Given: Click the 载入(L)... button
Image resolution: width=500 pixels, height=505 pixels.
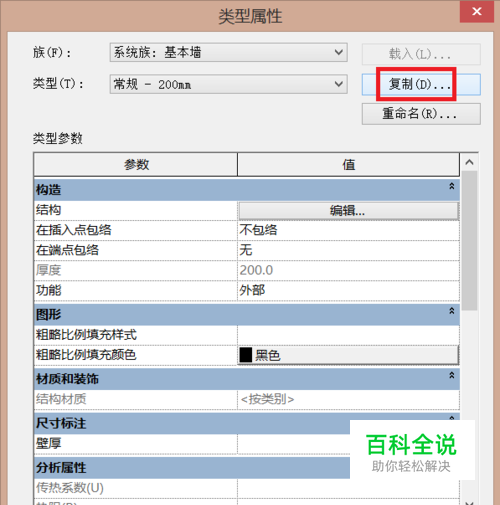Looking at the screenshot, I should point(421,54).
